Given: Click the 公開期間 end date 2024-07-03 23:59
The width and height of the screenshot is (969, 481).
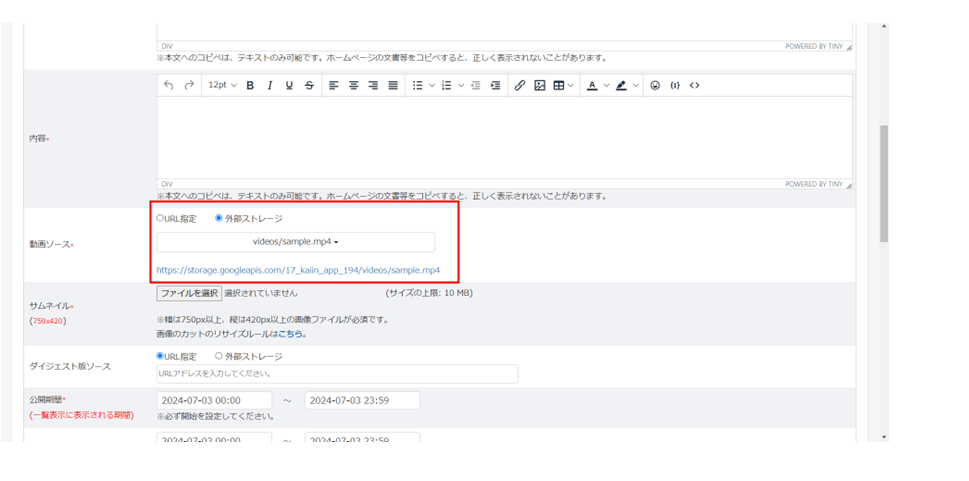Looking at the screenshot, I should point(362,401).
